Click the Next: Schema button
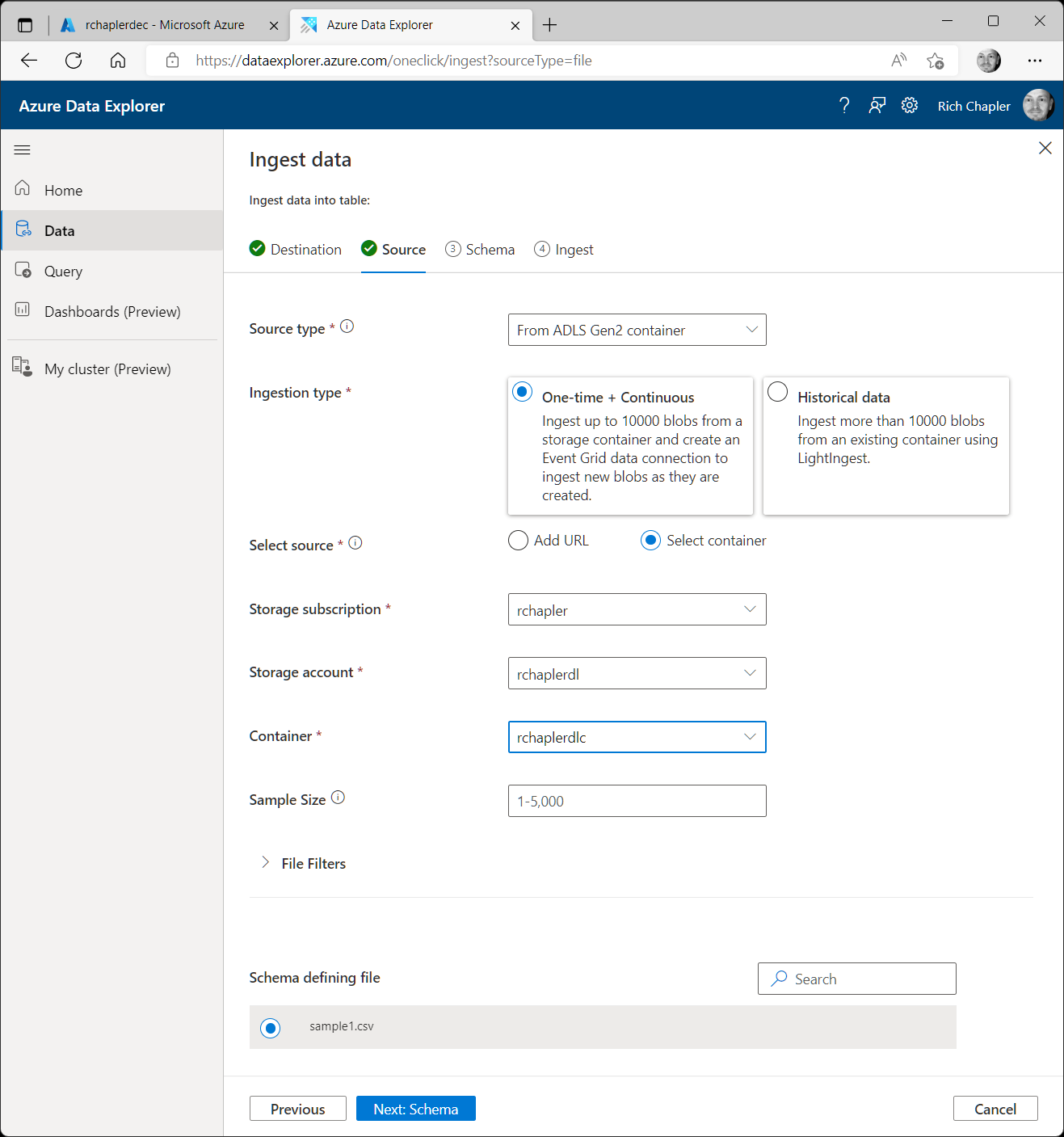Image resolution: width=1064 pixels, height=1137 pixels. (x=415, y=1108)
